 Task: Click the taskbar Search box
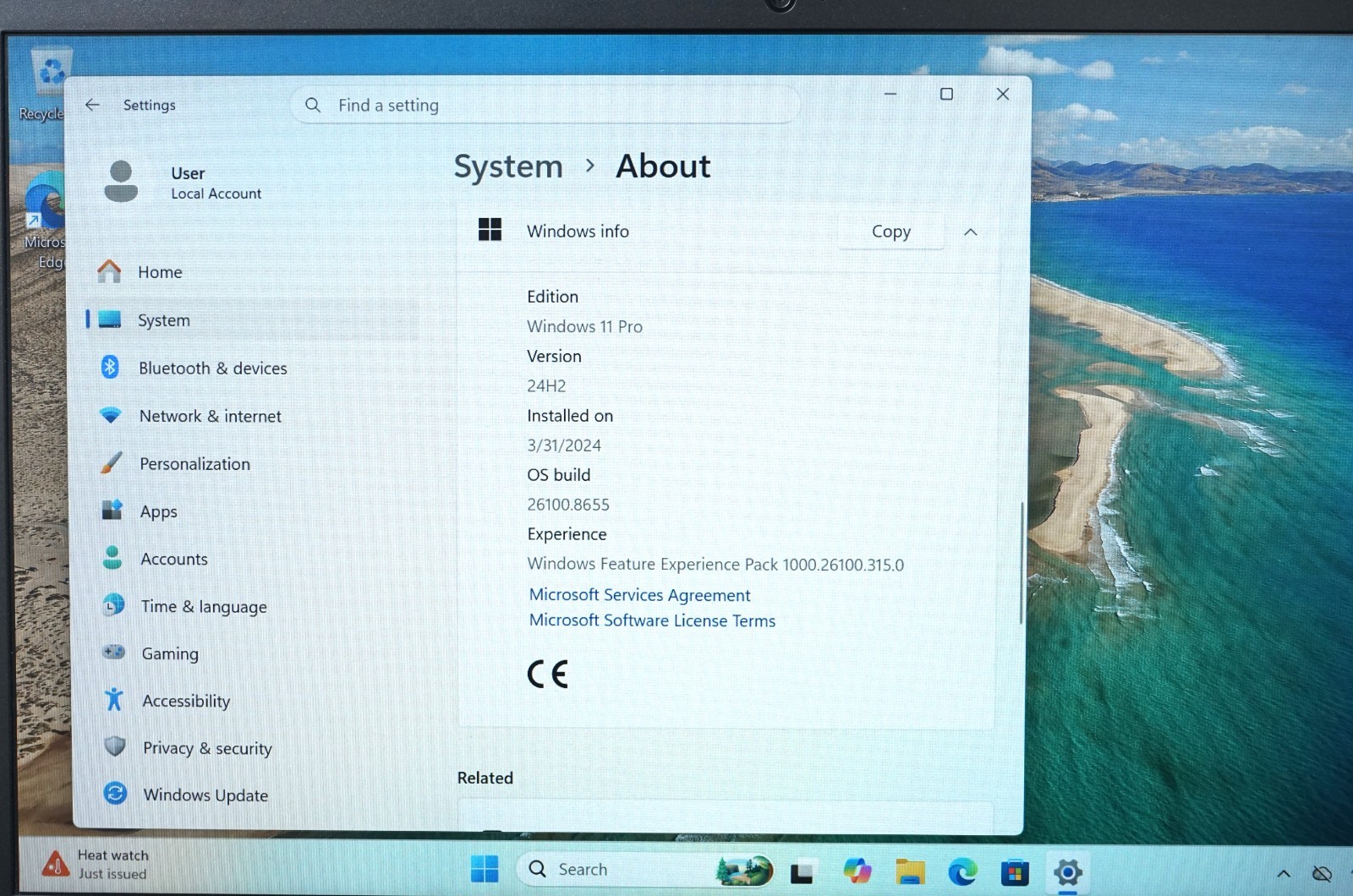click(645, 869)
